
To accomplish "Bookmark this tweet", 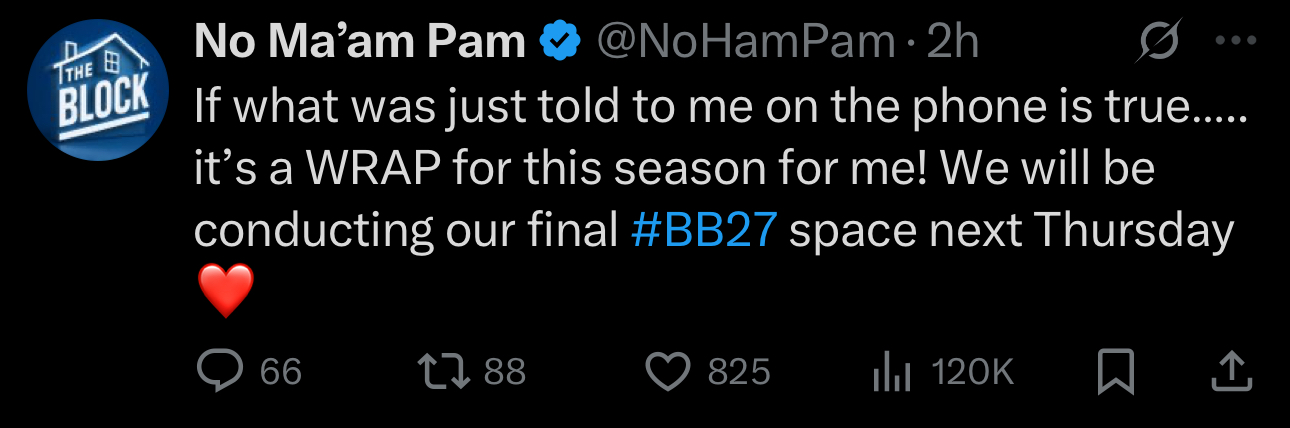I will pyautogui.click(x=1116, y=373).
